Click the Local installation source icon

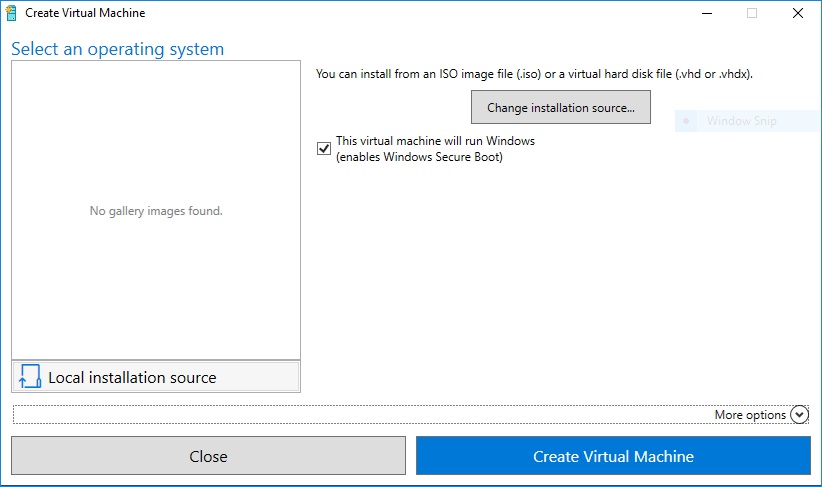click(x=30, y=377)
